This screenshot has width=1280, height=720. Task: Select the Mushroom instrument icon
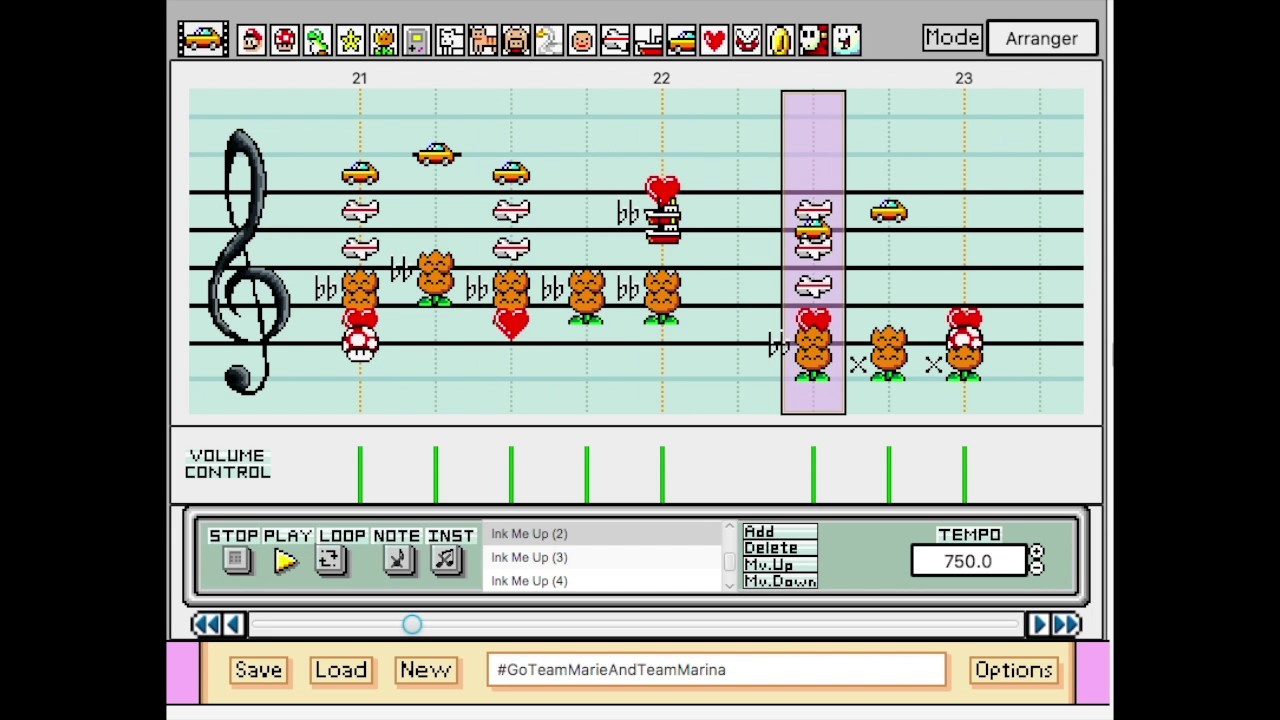point(285,41)
